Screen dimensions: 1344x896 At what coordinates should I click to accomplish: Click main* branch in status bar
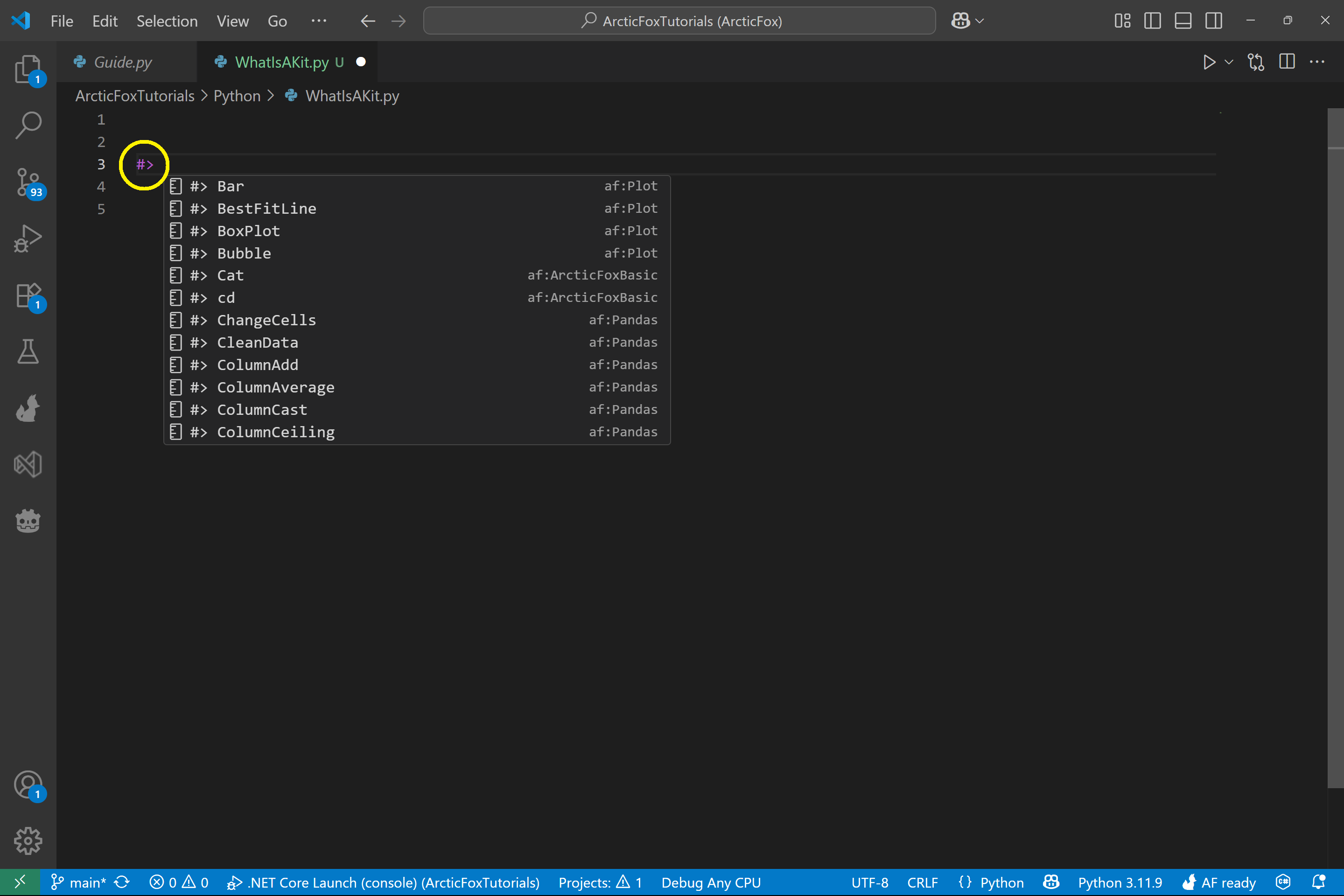pyautogui.click(x=78, y=882)
